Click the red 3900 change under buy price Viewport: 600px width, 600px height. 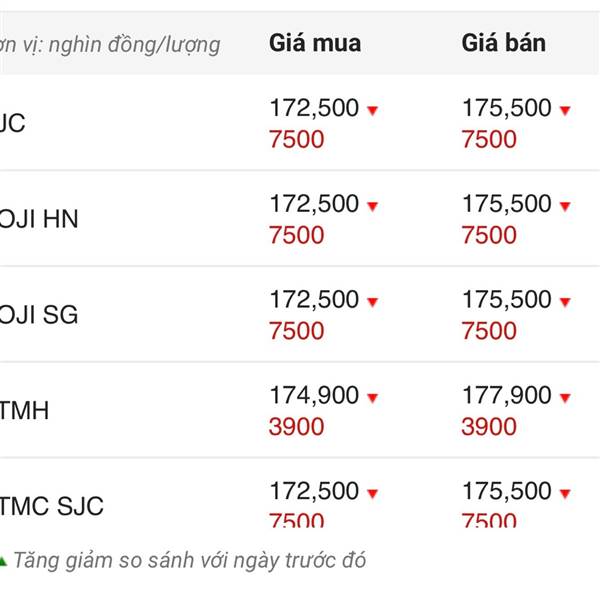296,427
